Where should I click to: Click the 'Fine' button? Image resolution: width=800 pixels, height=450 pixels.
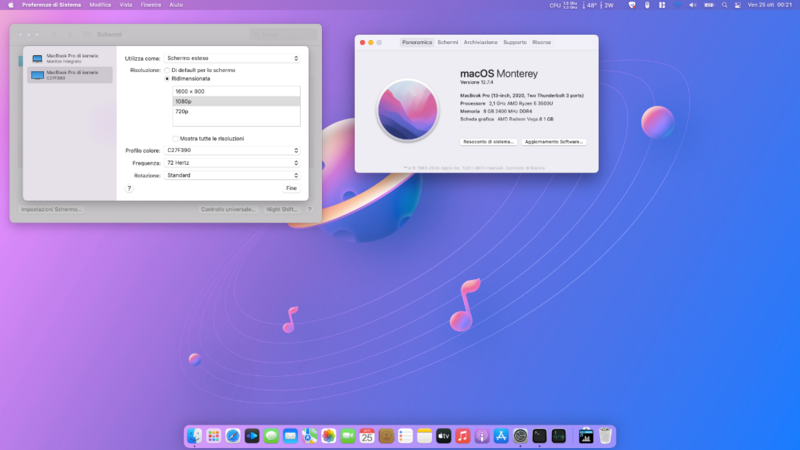pos(291,188)
